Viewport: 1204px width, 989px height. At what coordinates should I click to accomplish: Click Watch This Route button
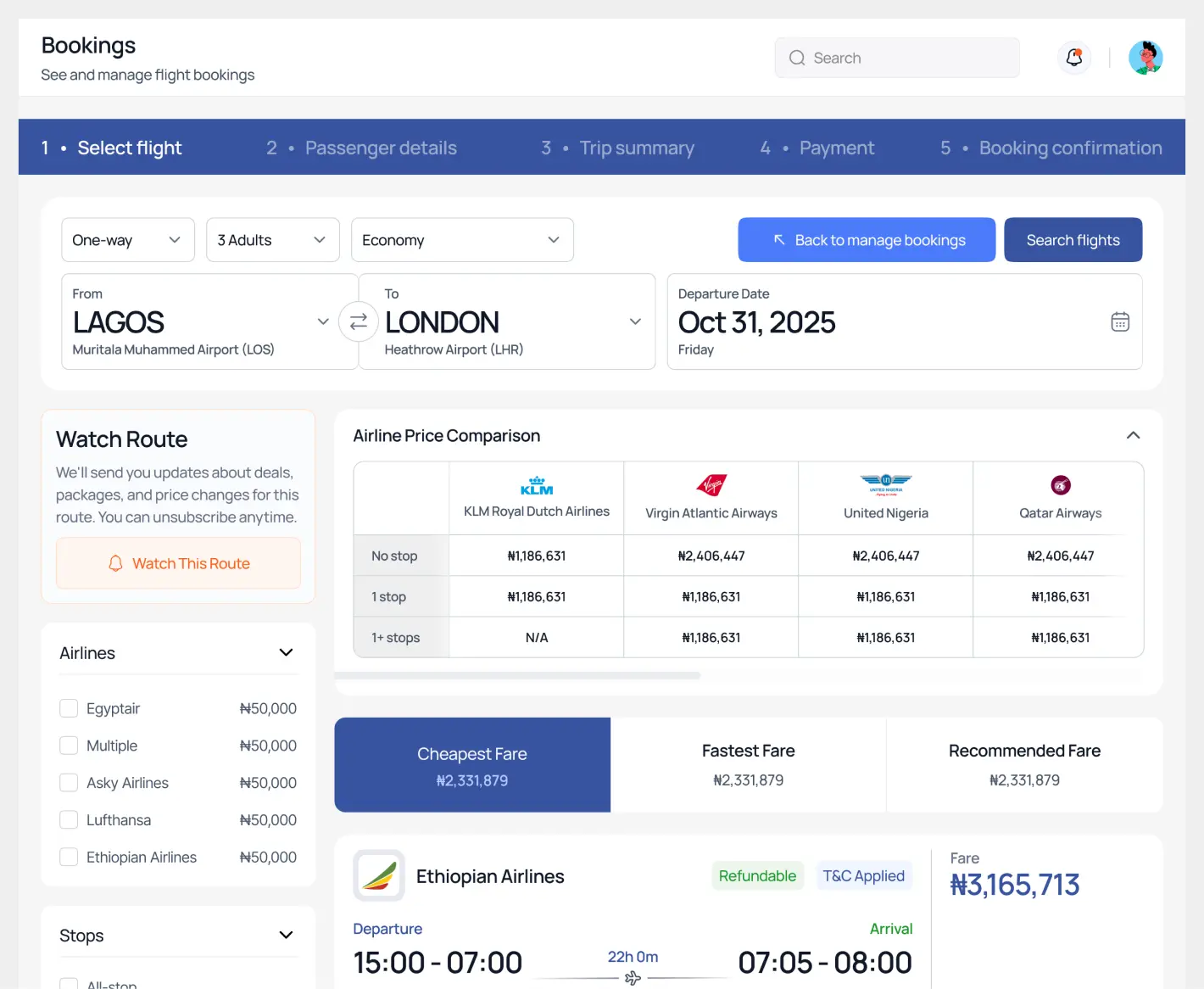(x=178, y=563)
